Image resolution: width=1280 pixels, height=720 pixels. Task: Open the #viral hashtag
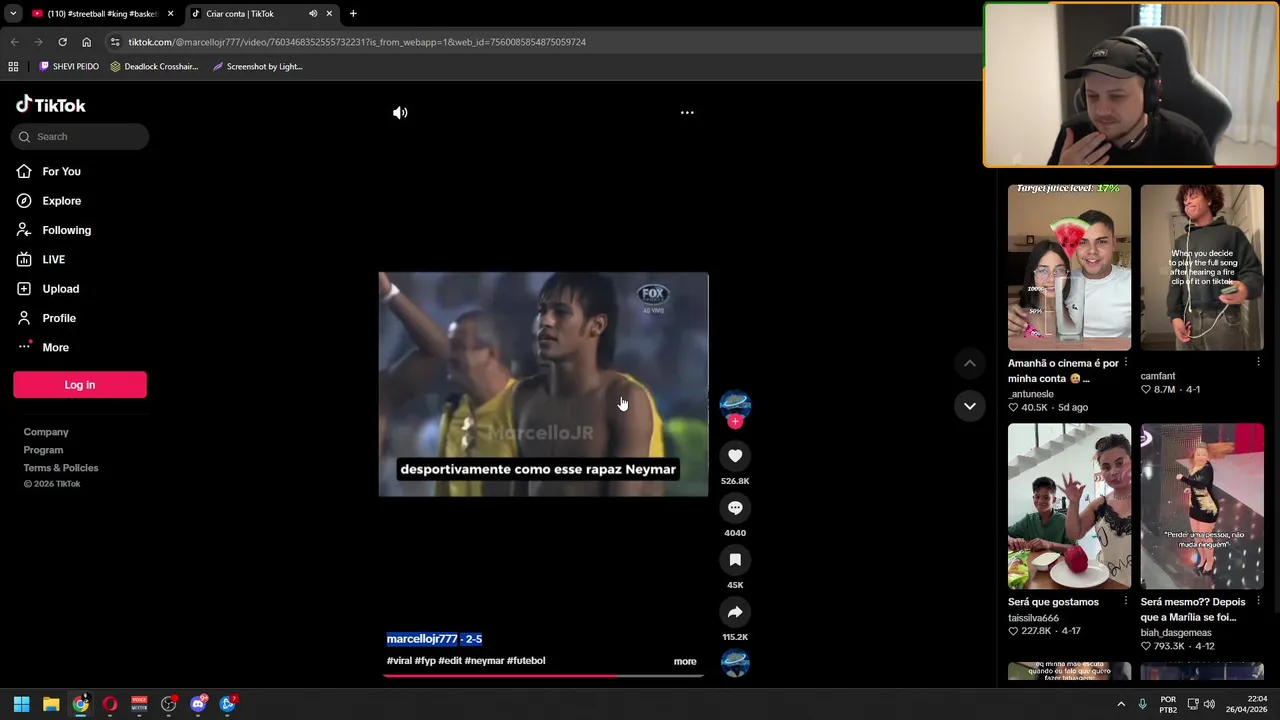point(399,661)
